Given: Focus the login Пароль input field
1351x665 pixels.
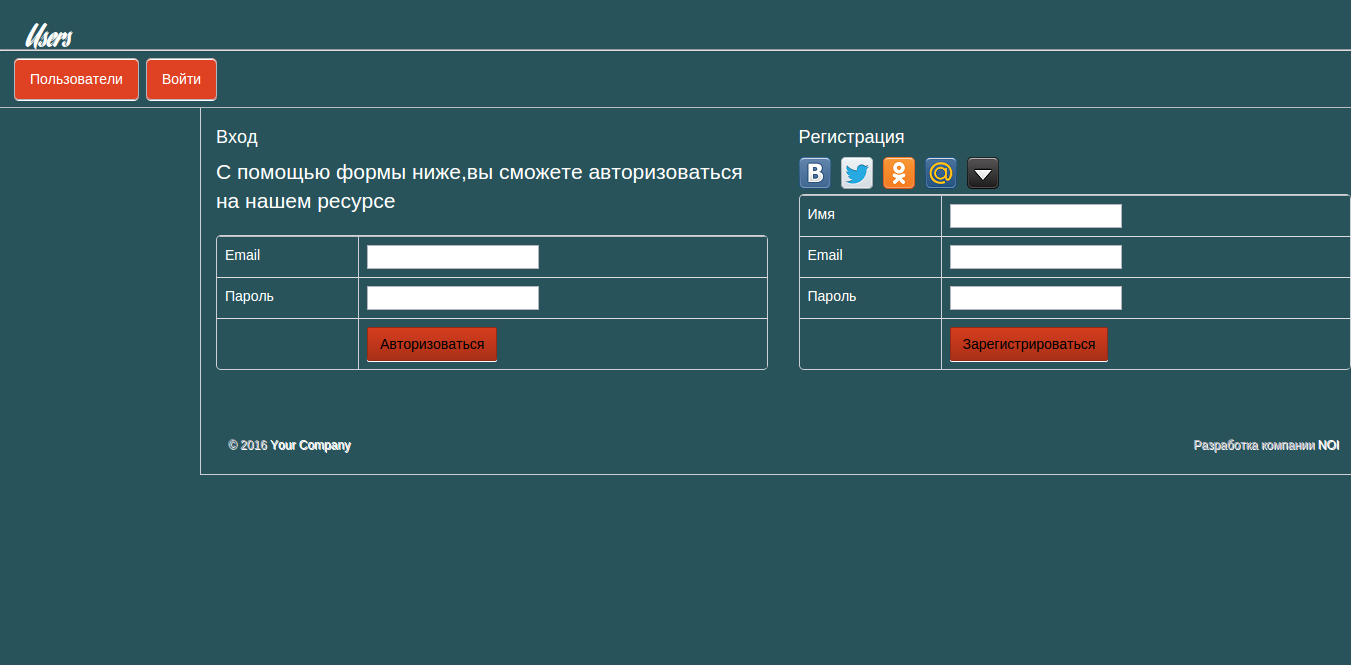Looking at the screenshot, I should [453, 298].
